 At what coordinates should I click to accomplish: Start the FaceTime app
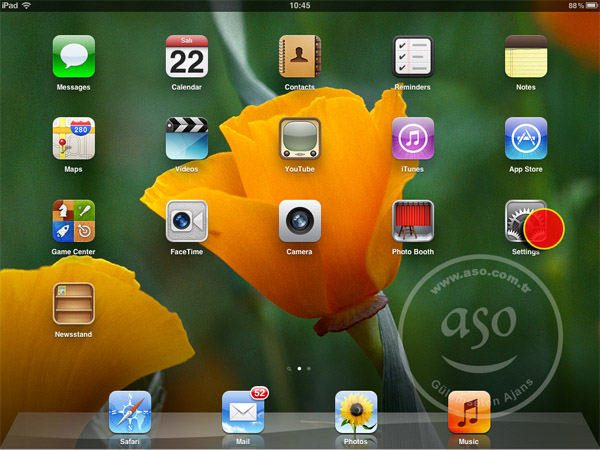pos(187,221)
